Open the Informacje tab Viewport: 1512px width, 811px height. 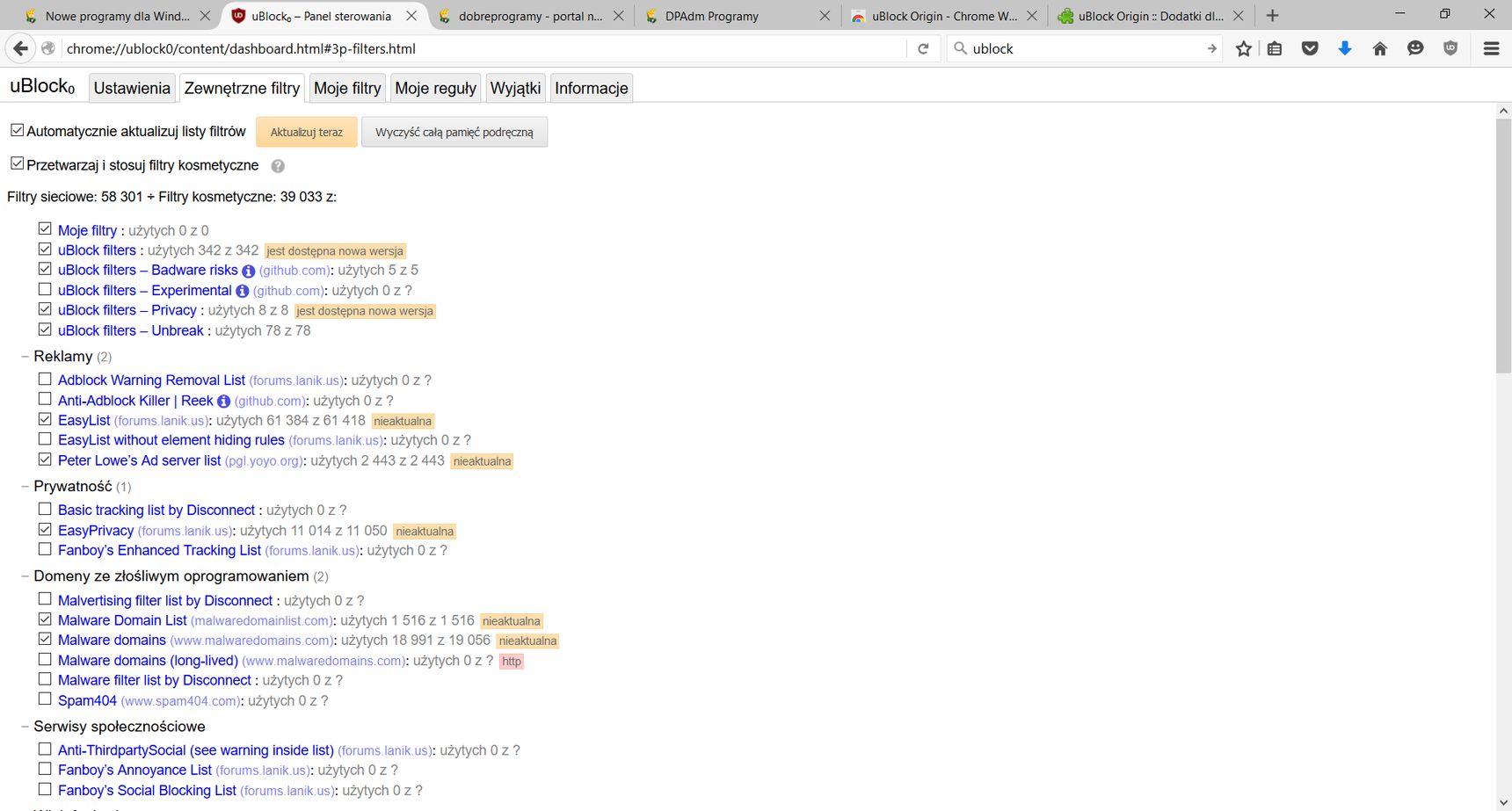click(592, 88)
